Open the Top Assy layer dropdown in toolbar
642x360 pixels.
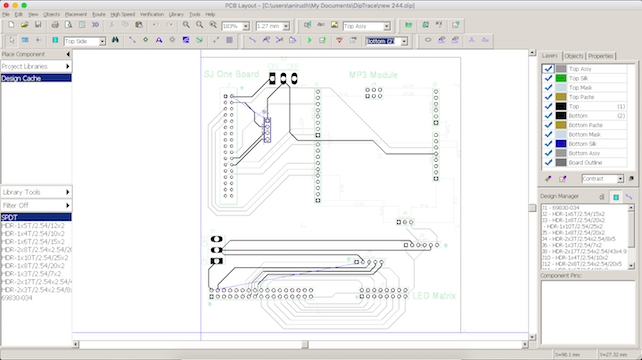[387, 26]
